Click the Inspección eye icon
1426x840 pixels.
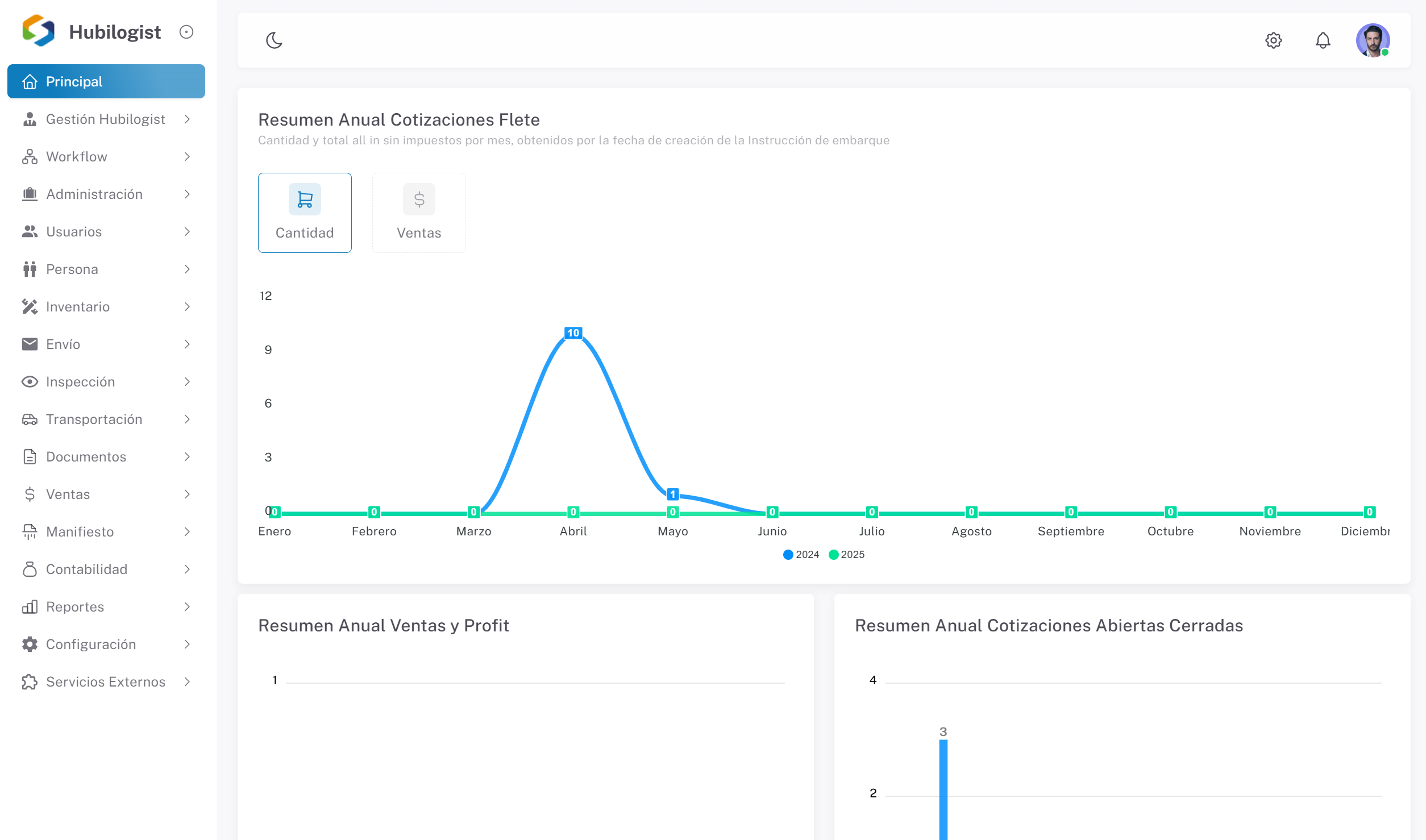click(x=30, y=382)
